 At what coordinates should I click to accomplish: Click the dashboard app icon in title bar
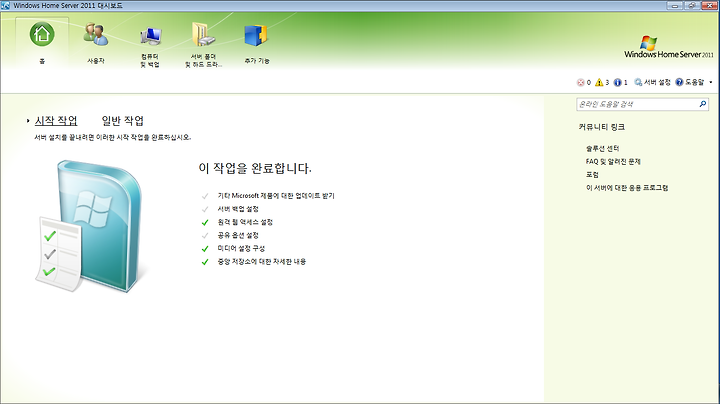(x=6, y=6)
